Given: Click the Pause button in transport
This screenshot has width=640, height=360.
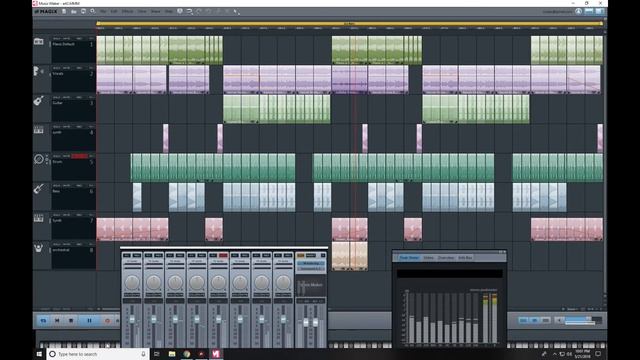Looking at the screenshot, I should 89,321.
